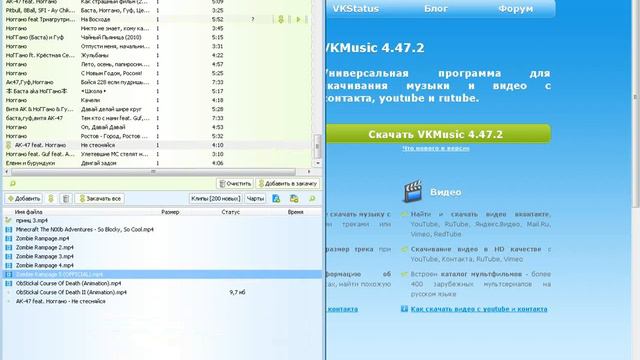Select track Давай делай шире круг

coord(111,109)
